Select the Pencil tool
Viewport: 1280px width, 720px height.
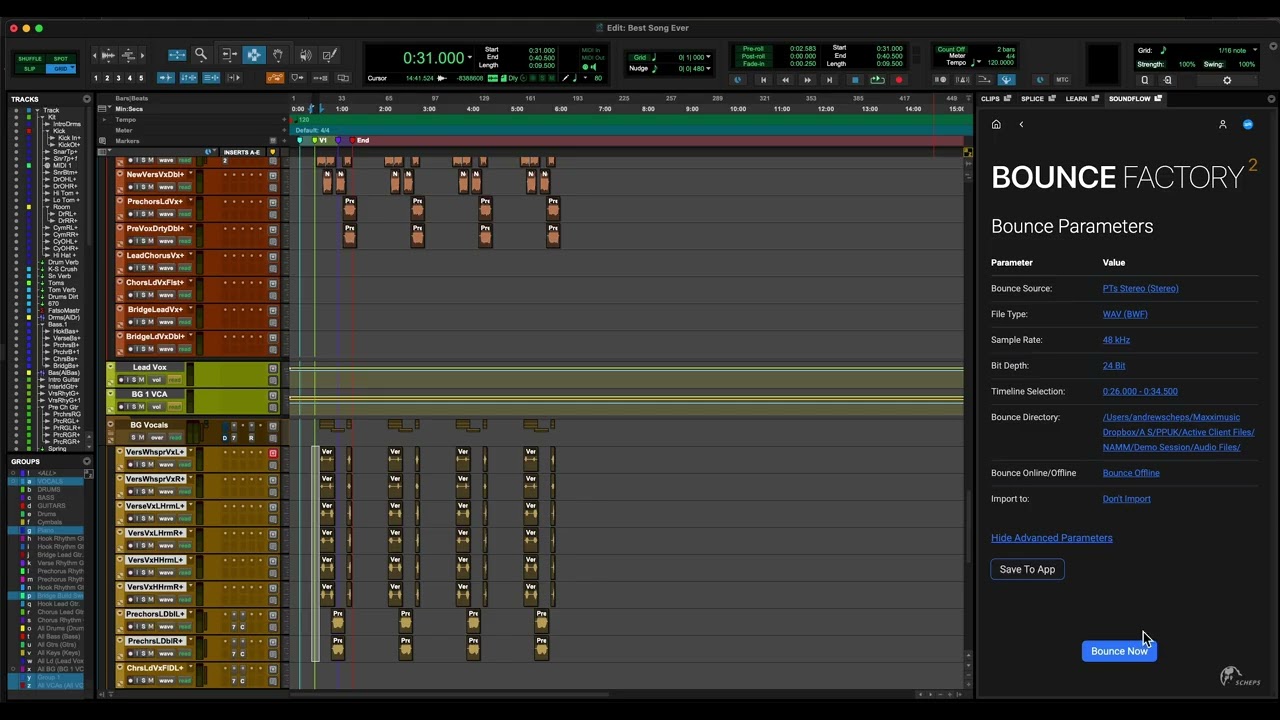pyautogui.click(x=330, y=55)
